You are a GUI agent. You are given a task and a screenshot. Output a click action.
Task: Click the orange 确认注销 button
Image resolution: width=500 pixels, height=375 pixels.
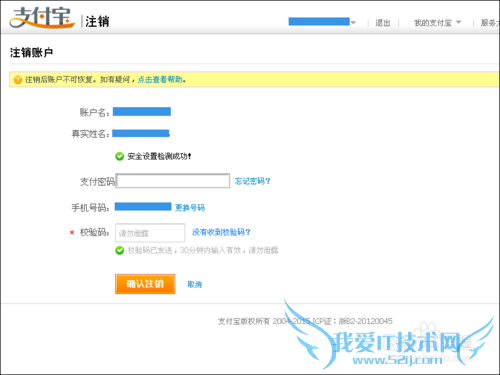point(145,284)
